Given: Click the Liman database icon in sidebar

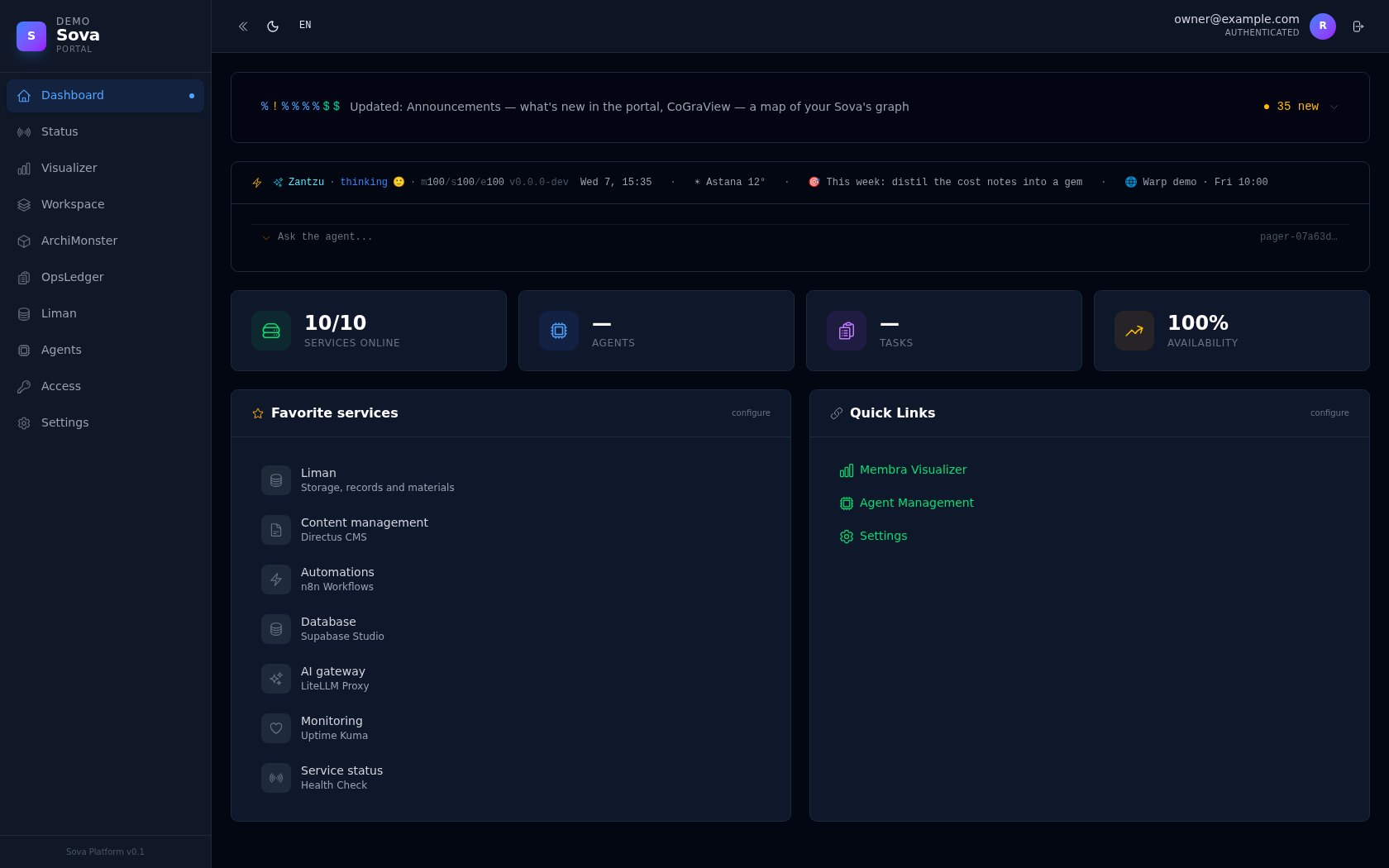Looking at the screenshot, I should 24,314.
